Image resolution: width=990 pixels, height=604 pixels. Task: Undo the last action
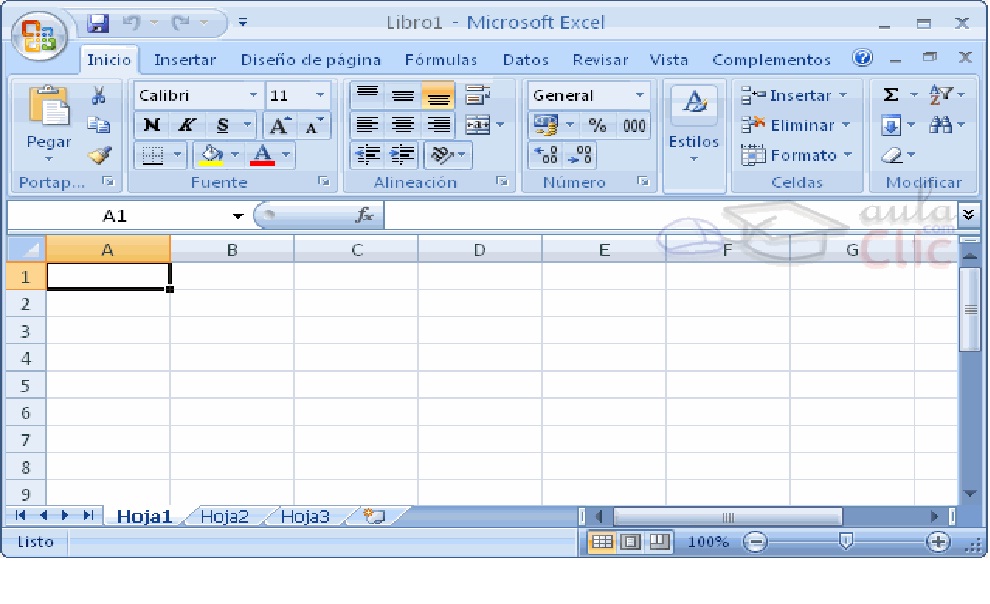(x=131, y=23)
